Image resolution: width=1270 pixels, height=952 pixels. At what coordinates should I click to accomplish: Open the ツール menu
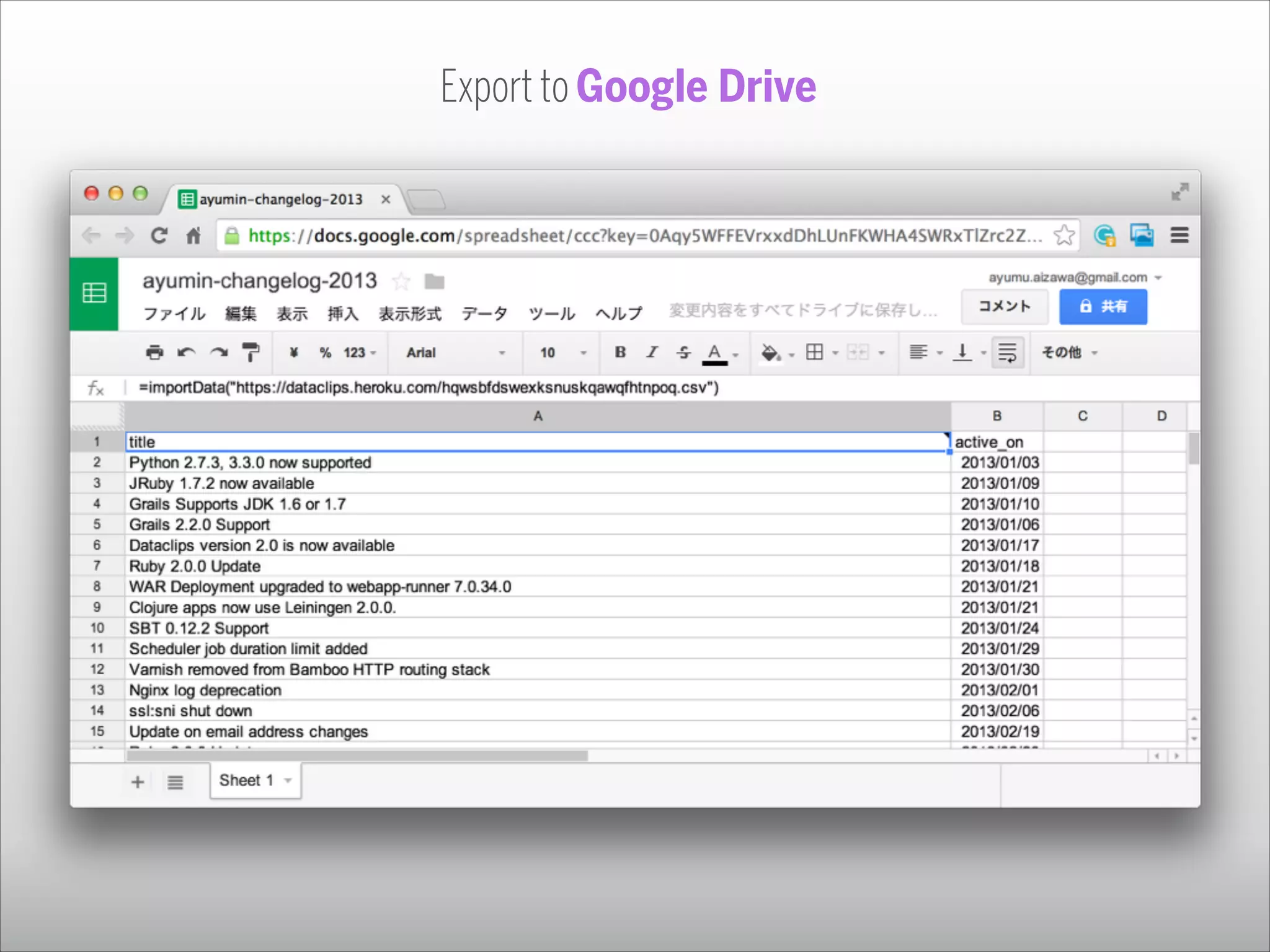tap(552, 314)
